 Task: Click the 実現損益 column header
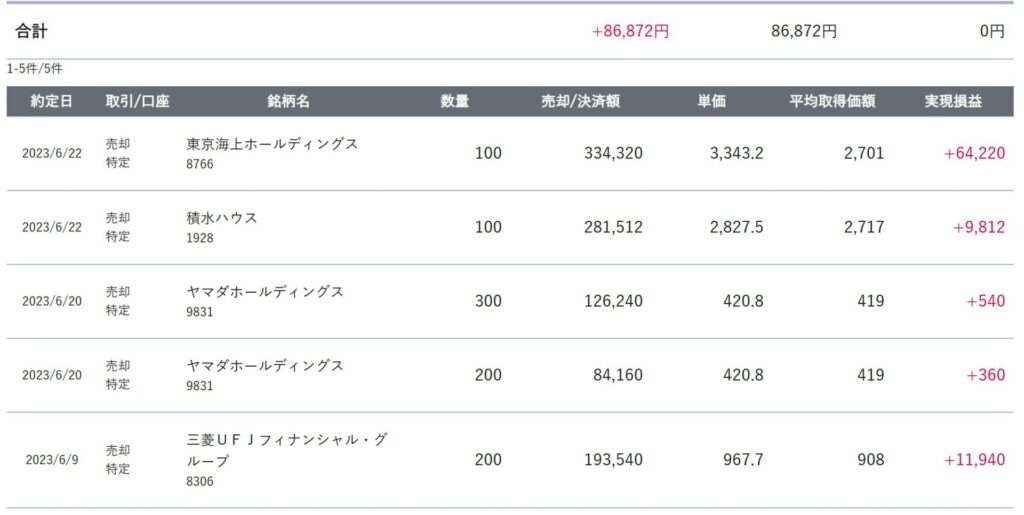click(x=953, y=101)
